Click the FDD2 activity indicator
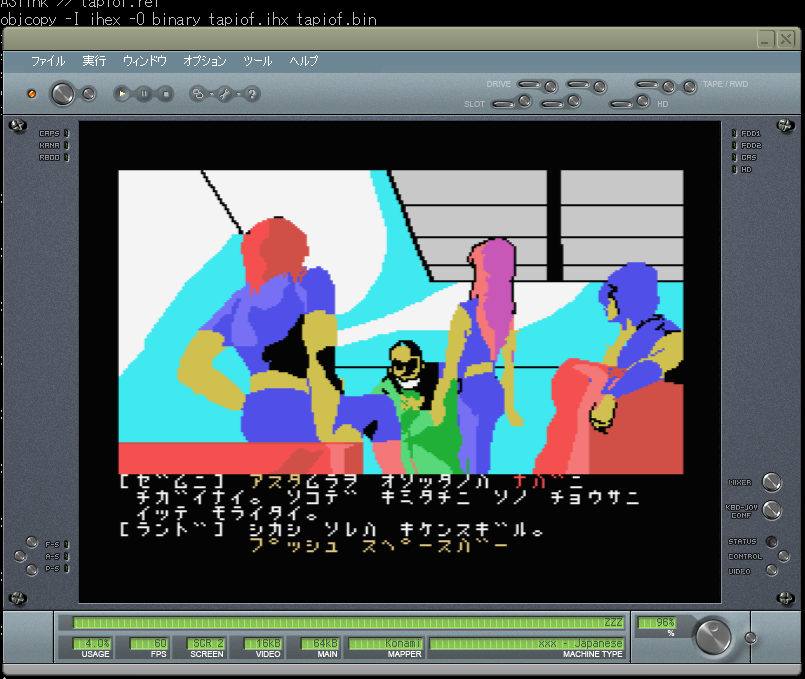 (734, 146)
